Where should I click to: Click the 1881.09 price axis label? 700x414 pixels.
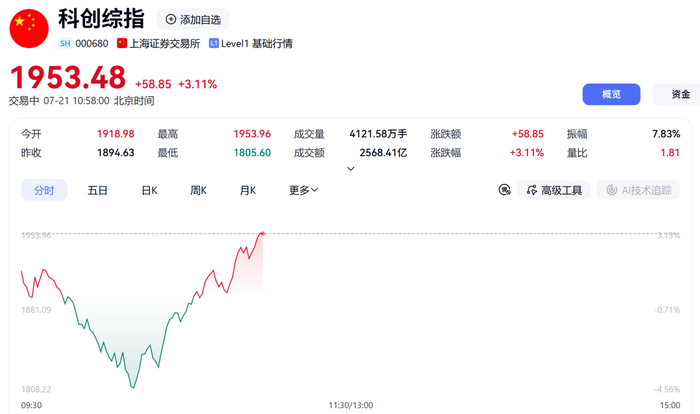click(36, 309)
